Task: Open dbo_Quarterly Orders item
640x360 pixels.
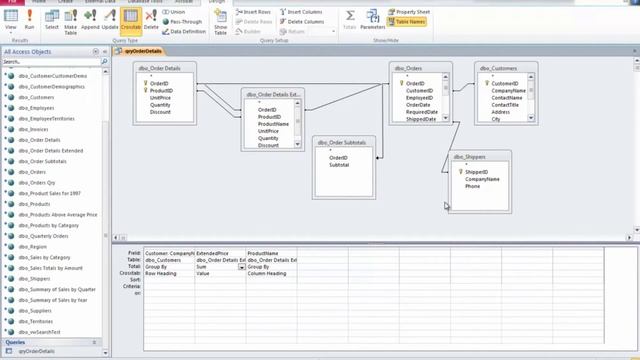Action: click(x=43, y=236)
